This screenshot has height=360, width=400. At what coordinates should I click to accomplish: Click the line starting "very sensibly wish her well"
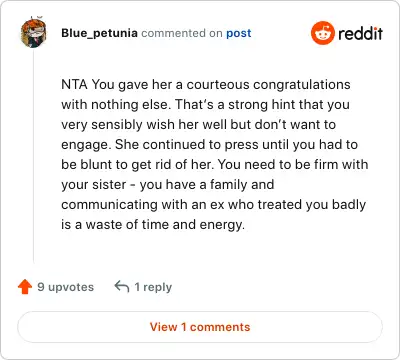pos(198,125)
